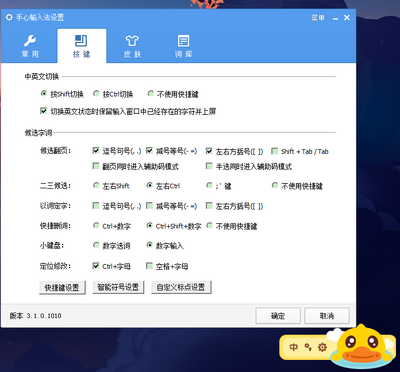This screenshot has height=372, width=400.
Task: Select Ctrl+数字 for 快捷删词
Action: (x=96, y=226)
